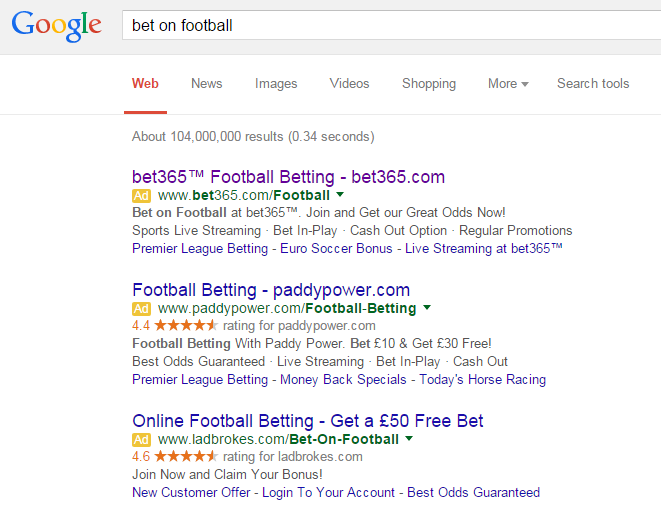
Task: Click the star rating for paddypower.com
Action: click(186, 326)
